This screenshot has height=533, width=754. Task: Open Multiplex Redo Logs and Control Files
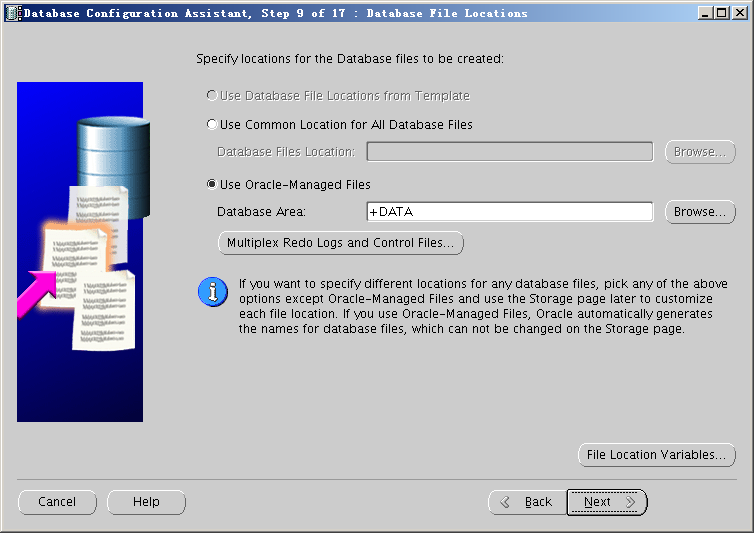pos(340,243)
